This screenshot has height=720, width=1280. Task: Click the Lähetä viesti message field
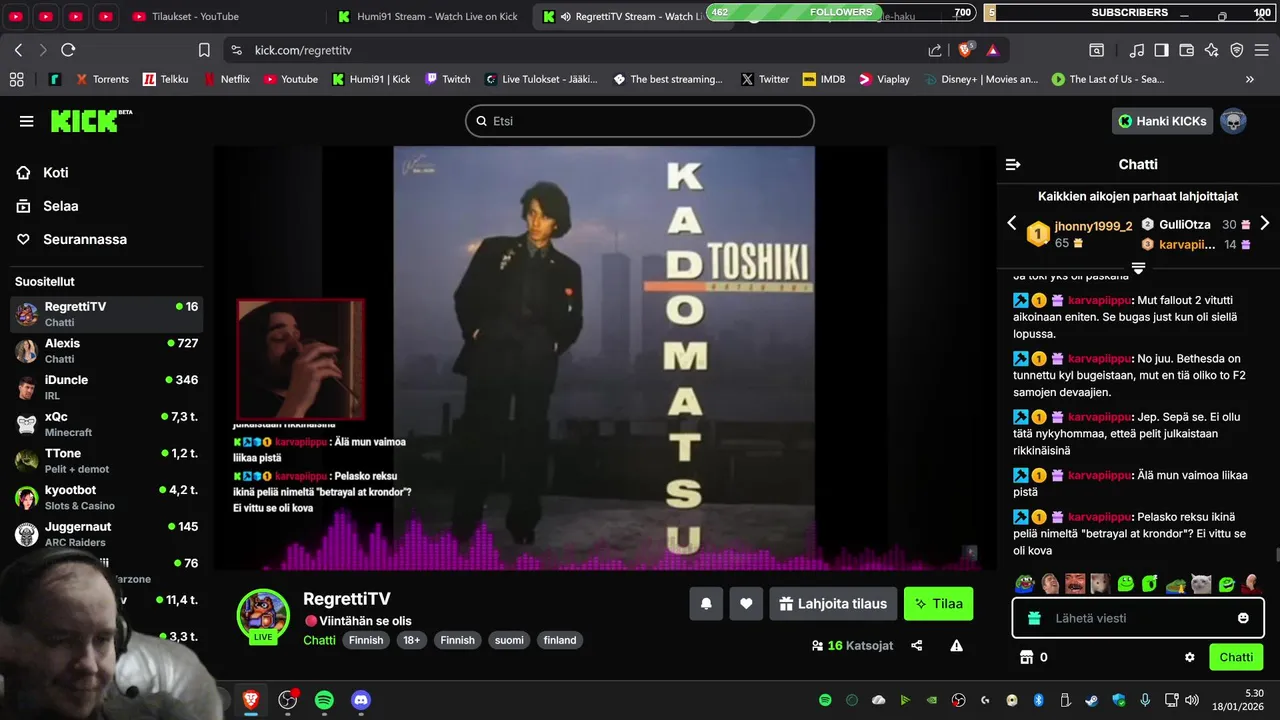[x=1138, y=618]
